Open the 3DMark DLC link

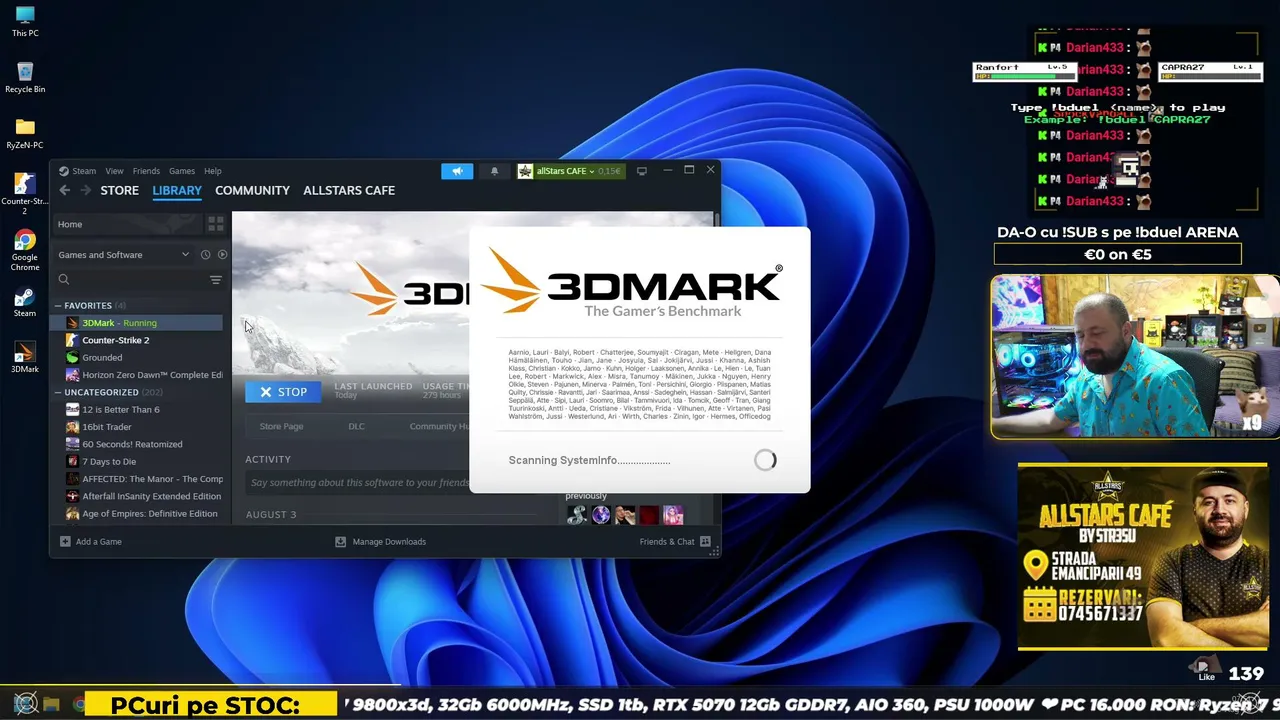tap(356, 427)
